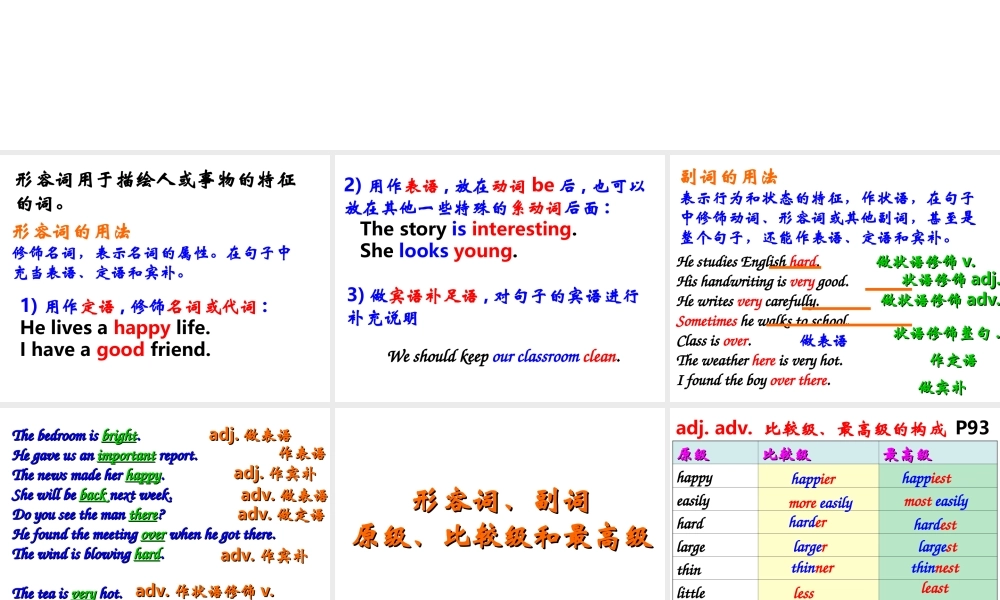Open the slide about 用作表语 after be
Image resolution: width=1000 pixels, height=600 pixels.
coord(499,278)
